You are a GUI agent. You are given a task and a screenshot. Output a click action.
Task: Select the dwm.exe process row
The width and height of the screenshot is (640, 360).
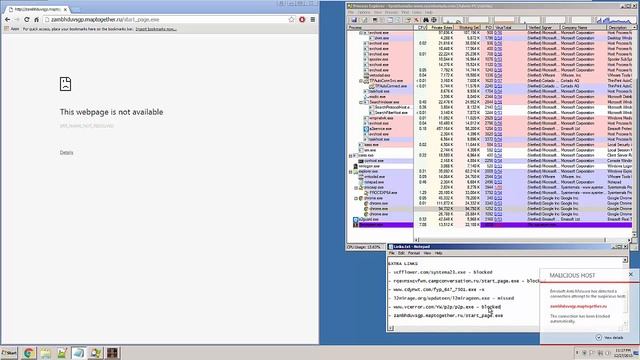pyautogui.click(x=490, y=38)
